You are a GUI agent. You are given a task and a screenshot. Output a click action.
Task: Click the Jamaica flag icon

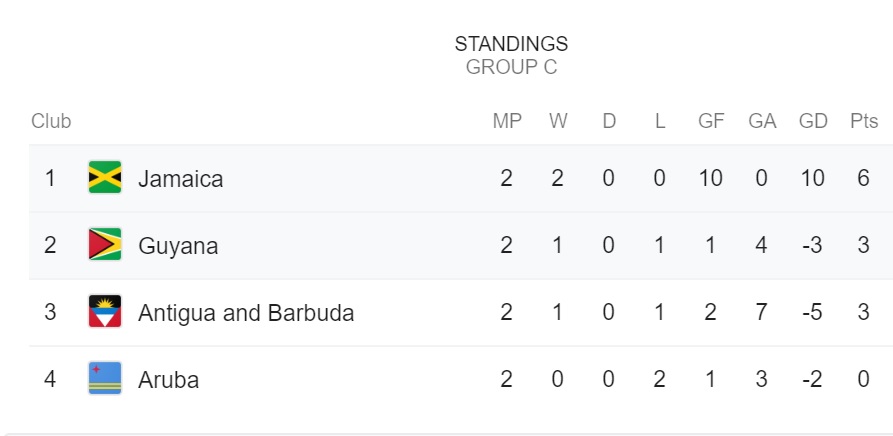tap(105, 178)
